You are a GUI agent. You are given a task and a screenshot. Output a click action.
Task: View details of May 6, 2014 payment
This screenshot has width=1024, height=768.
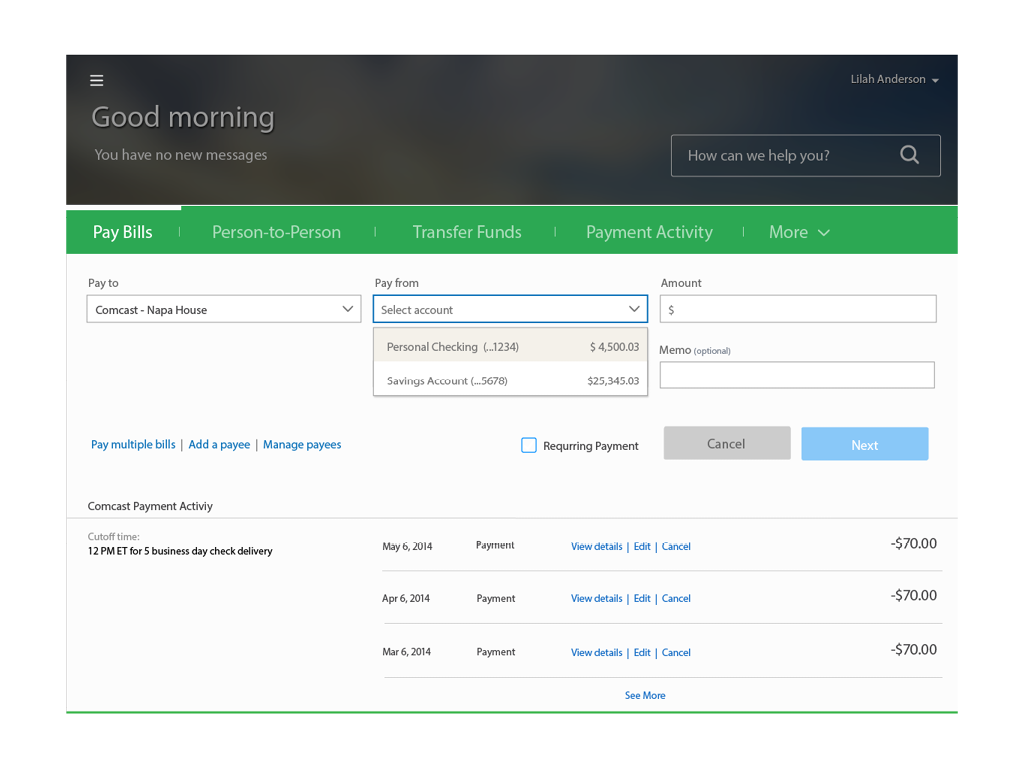point(596,546)
